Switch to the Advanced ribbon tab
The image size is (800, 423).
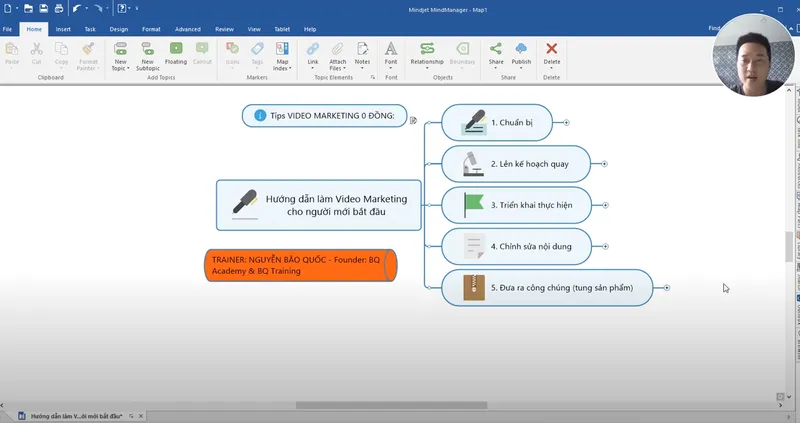[187, 29]
